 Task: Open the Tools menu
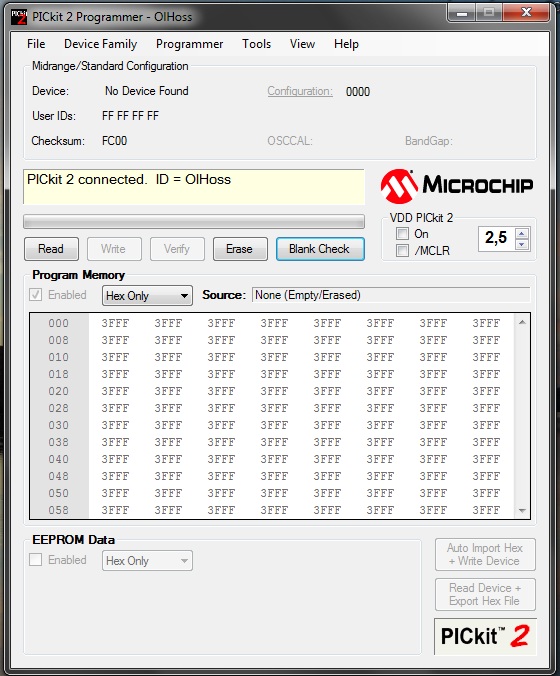(x=257, y=44)
